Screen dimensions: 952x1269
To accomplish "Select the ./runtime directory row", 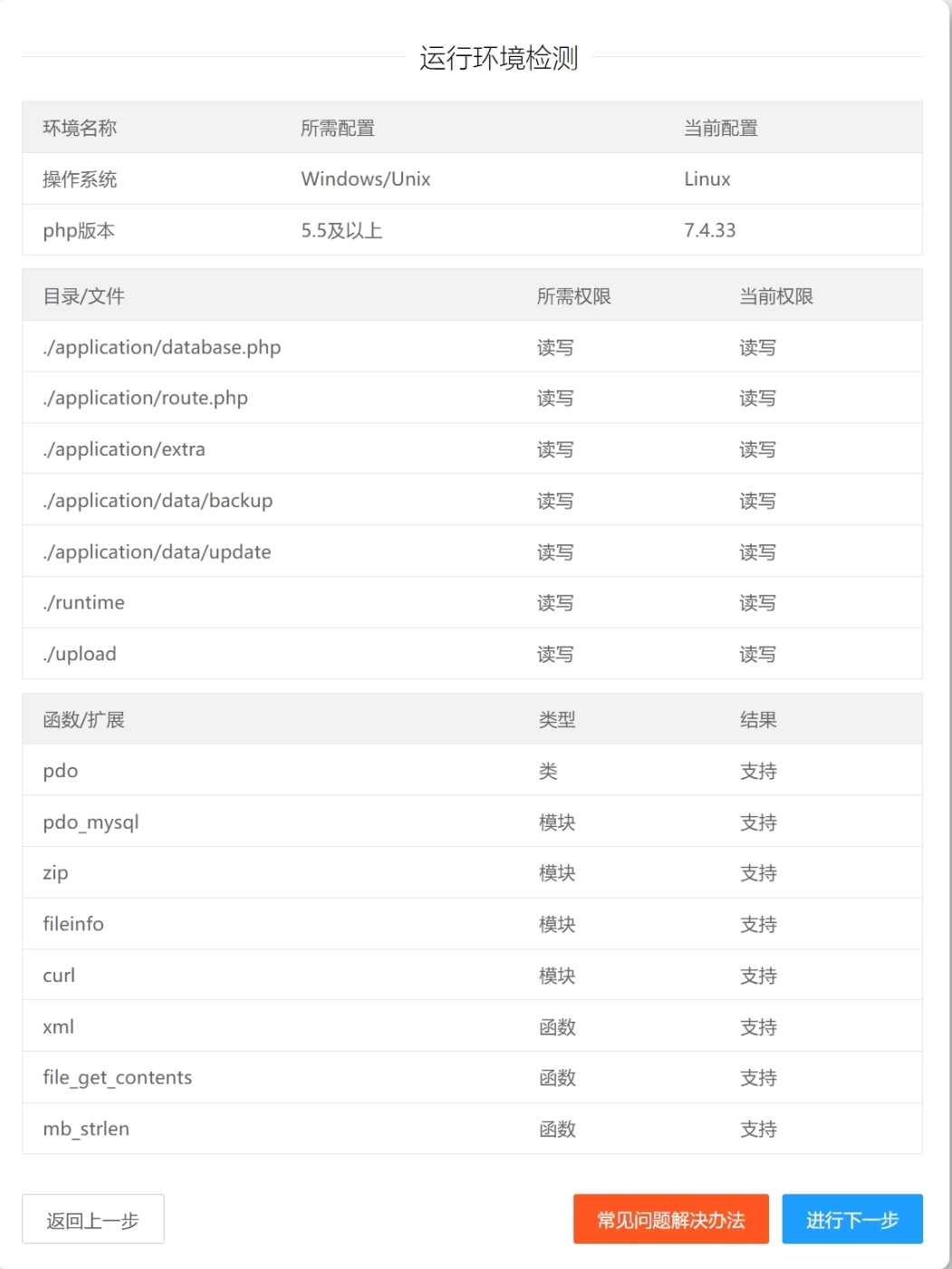I will coord(84,602).
